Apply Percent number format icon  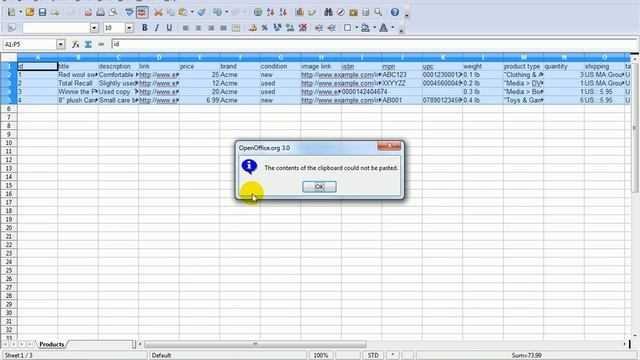[265, 28]
